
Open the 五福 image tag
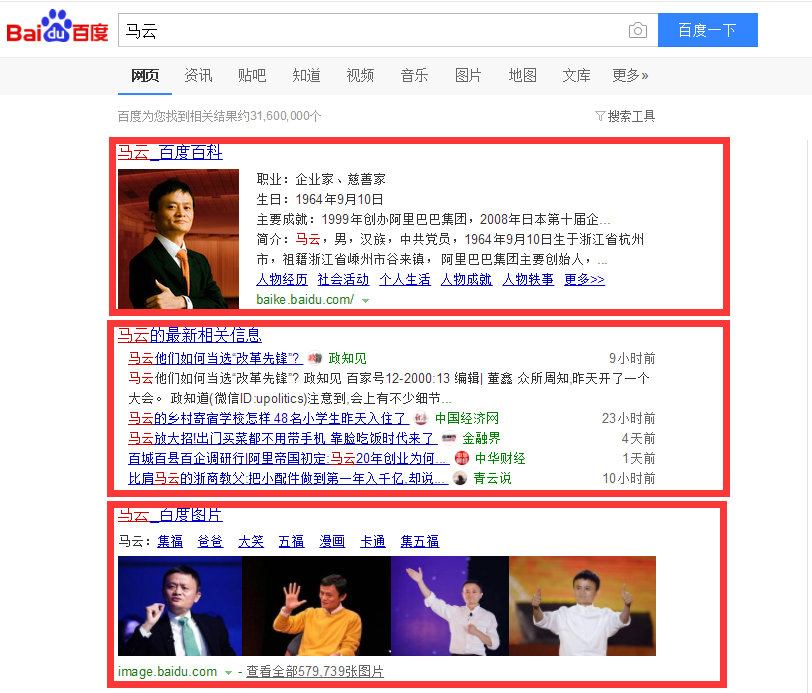tap(292, 542)
